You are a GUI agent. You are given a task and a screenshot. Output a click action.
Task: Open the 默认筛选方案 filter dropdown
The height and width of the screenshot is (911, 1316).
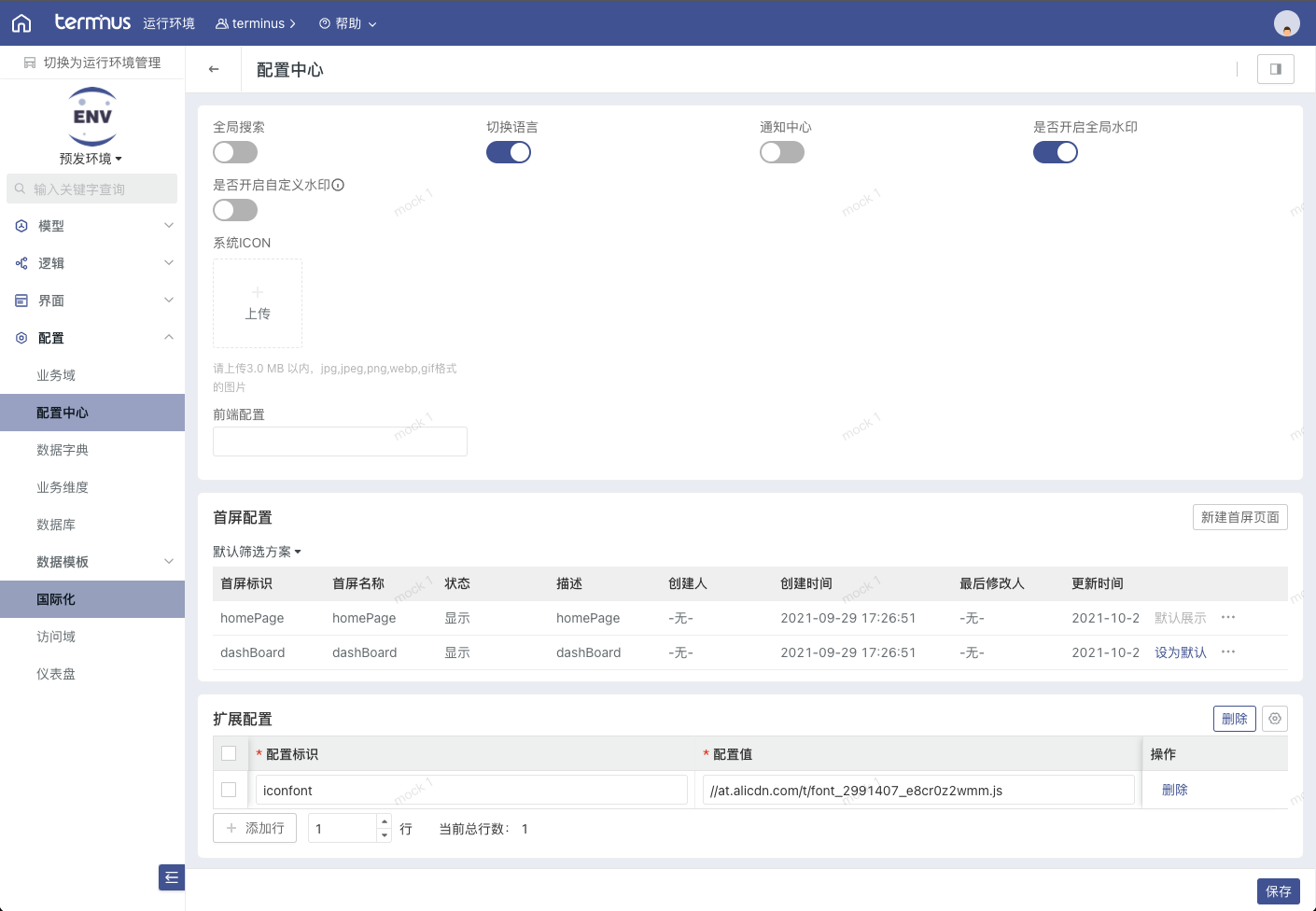click(x=258, y=552)
